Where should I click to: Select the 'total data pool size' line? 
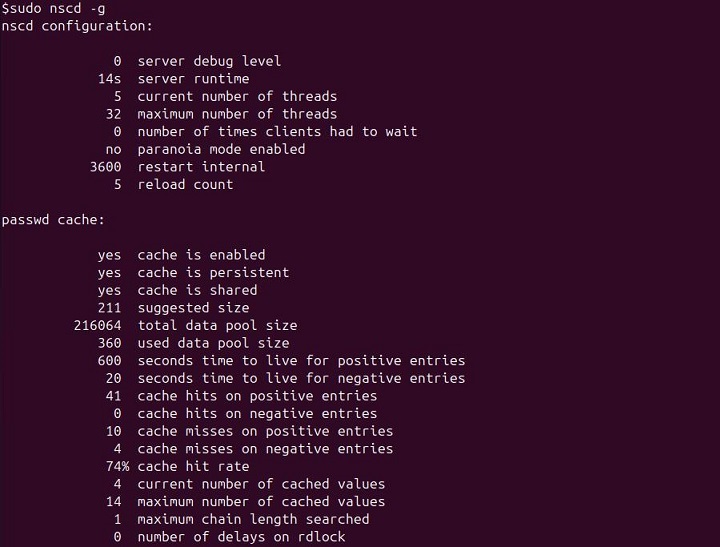click(x=217, y=325)
